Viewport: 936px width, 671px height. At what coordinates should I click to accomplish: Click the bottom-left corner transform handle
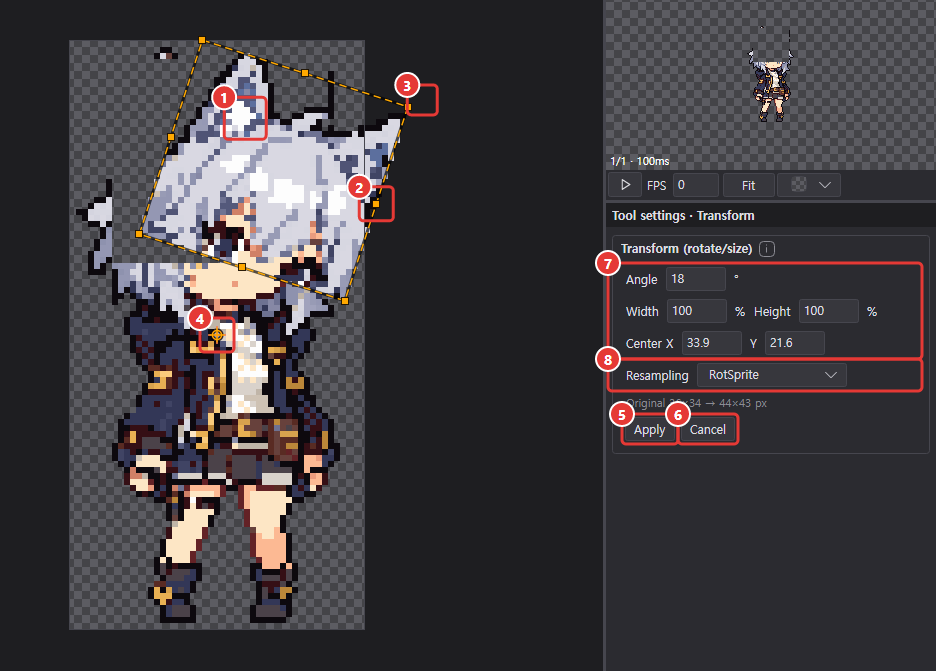(x=139, y=234)
